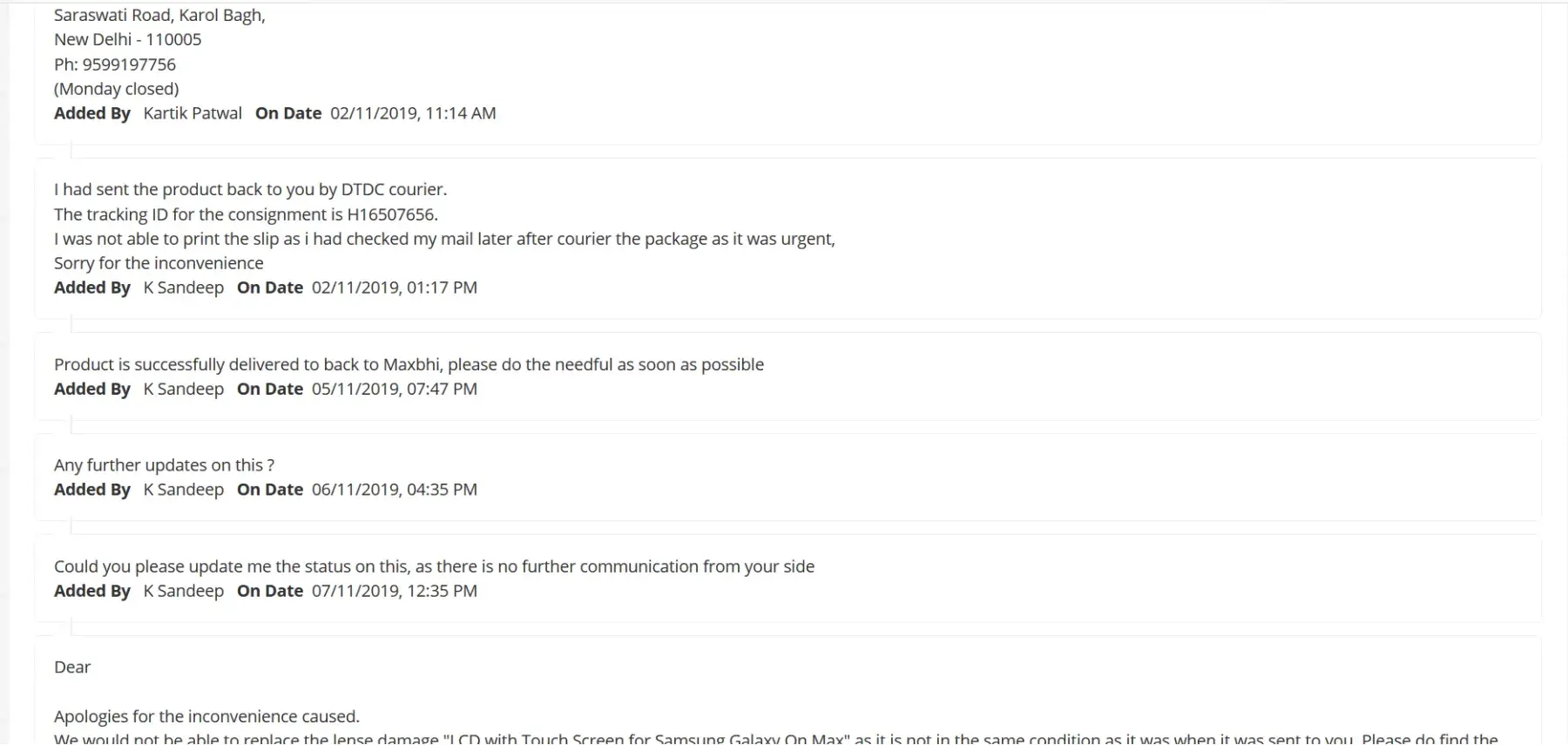Click the 'Dear' greeting in last reply

[72, 667]
